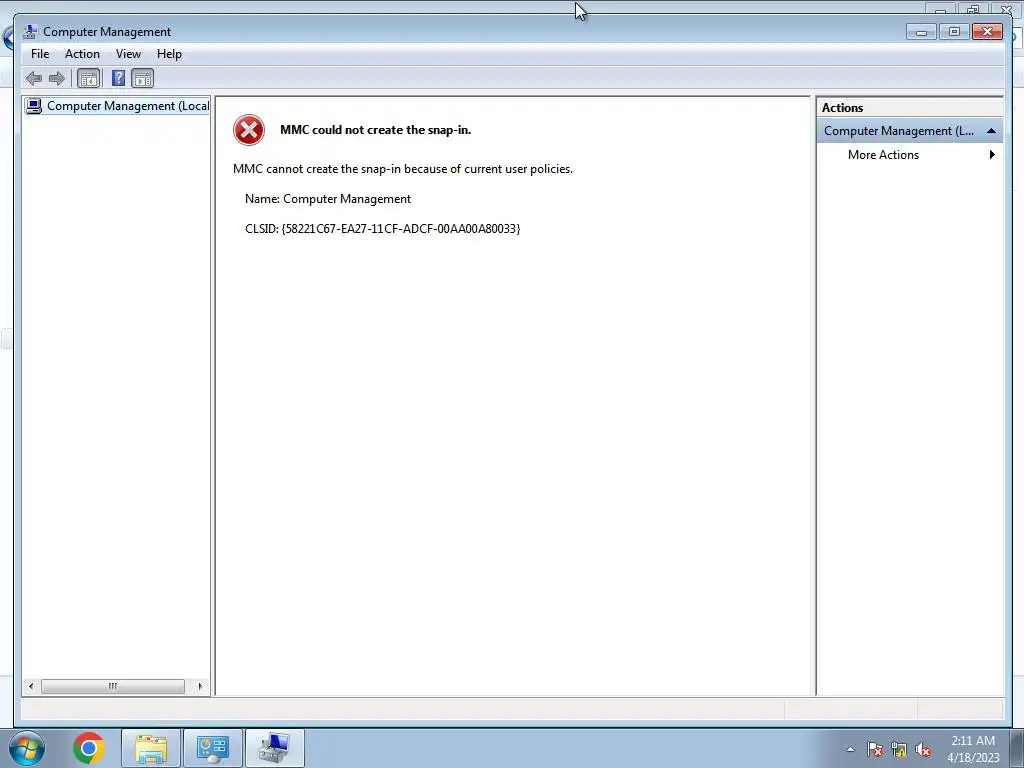
Task: Open Windows Explorer from taskbar
Action: [151, 748]
